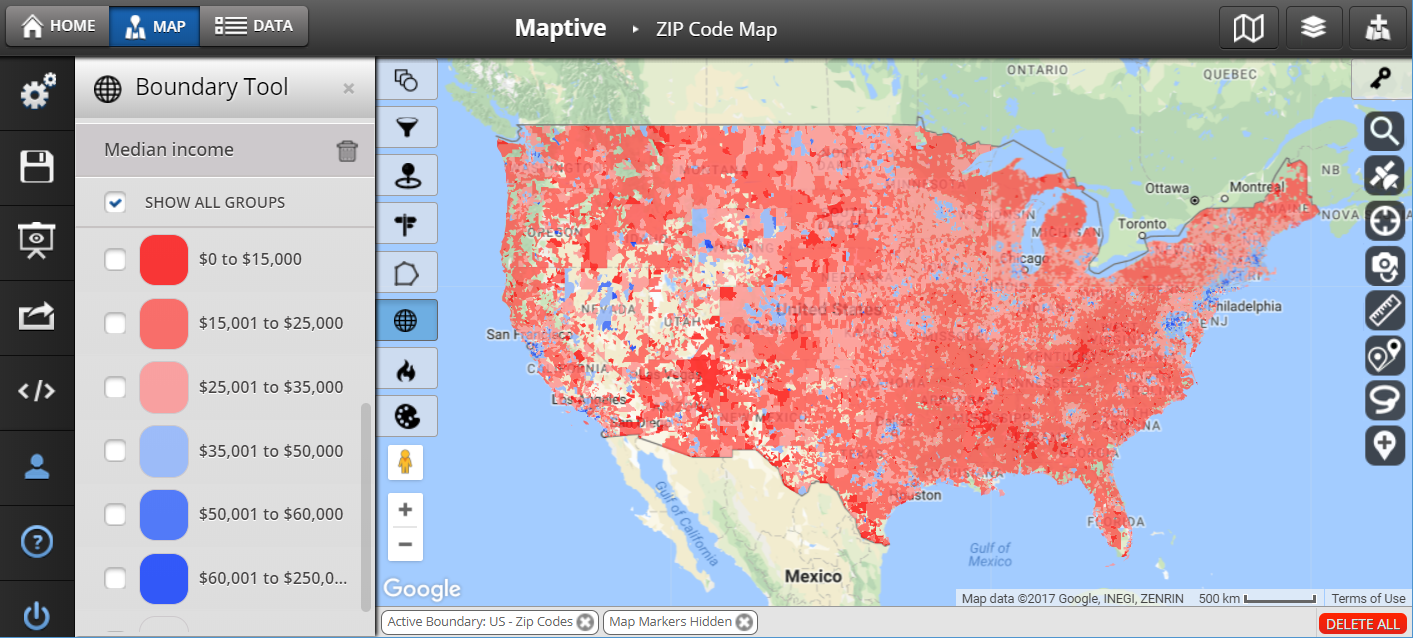
Task: Click the ZIP Code Map name
Action: pos(716,29)
